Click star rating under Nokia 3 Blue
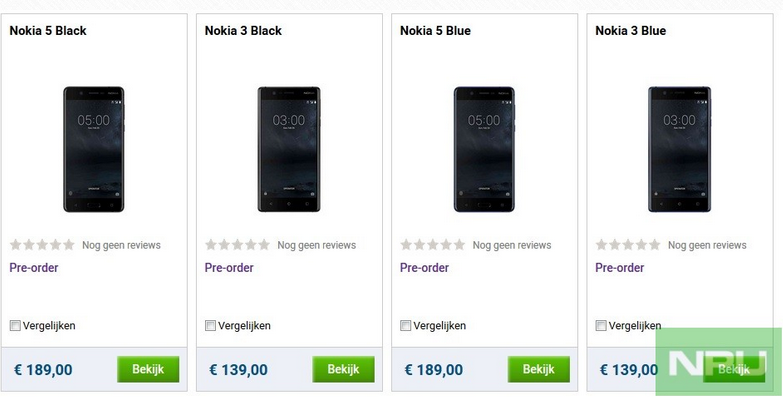Screen dimensions: 783x397 628,245
